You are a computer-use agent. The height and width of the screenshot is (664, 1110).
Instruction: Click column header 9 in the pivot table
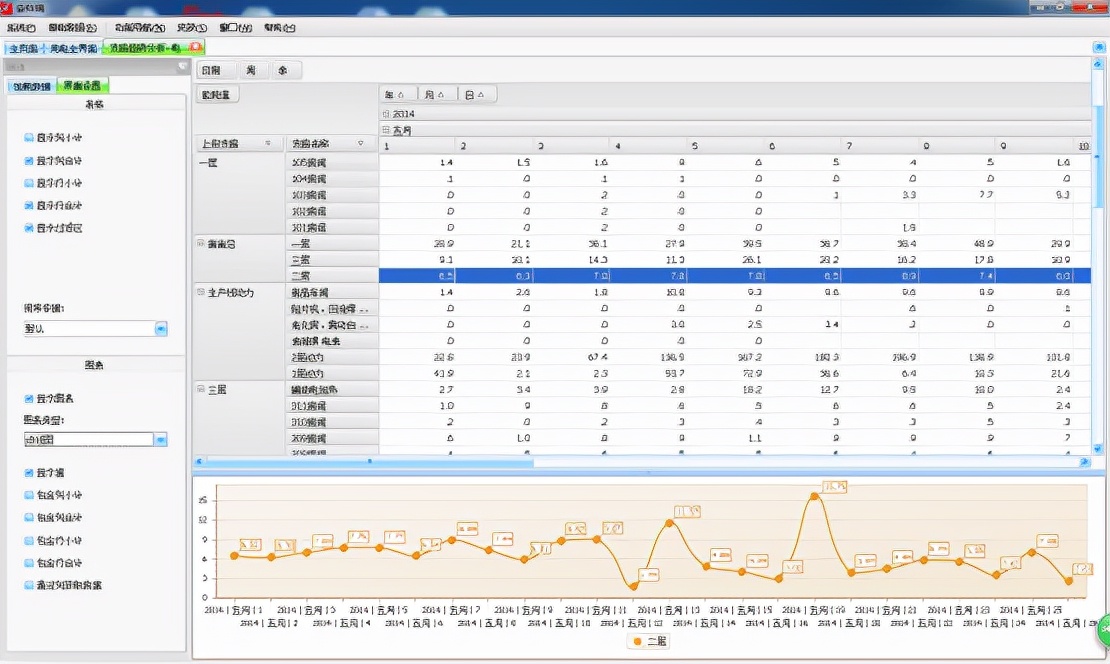point(1036,146)
